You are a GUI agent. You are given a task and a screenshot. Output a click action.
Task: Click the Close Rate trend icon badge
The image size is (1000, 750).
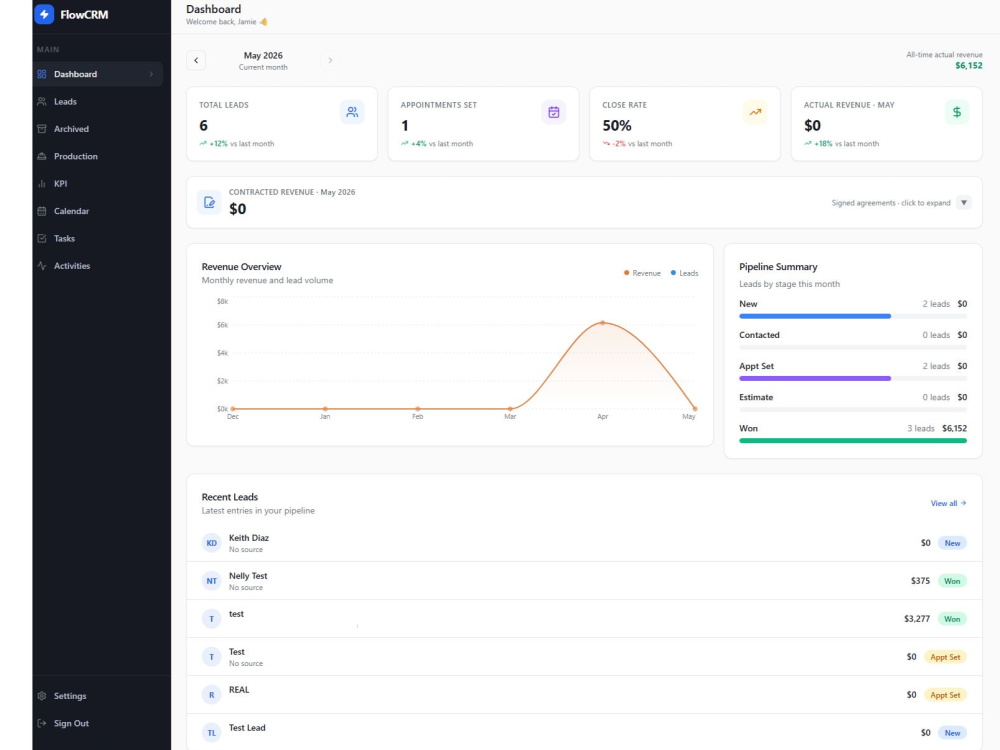point(755,112)
